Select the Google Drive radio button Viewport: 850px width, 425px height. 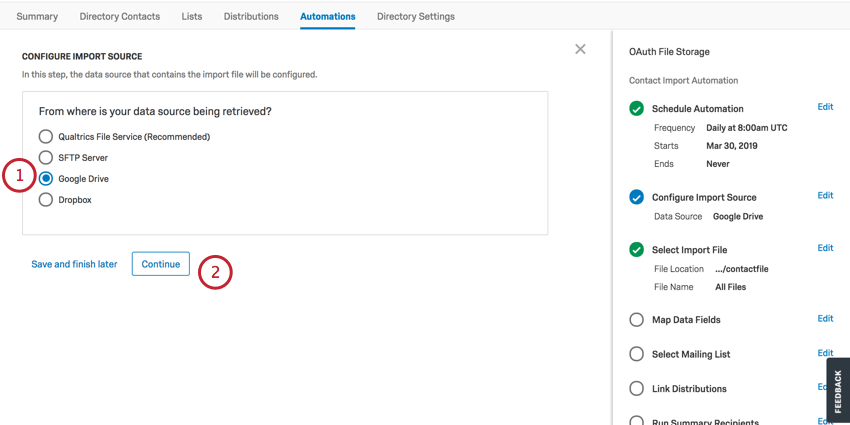coord(46,178)
